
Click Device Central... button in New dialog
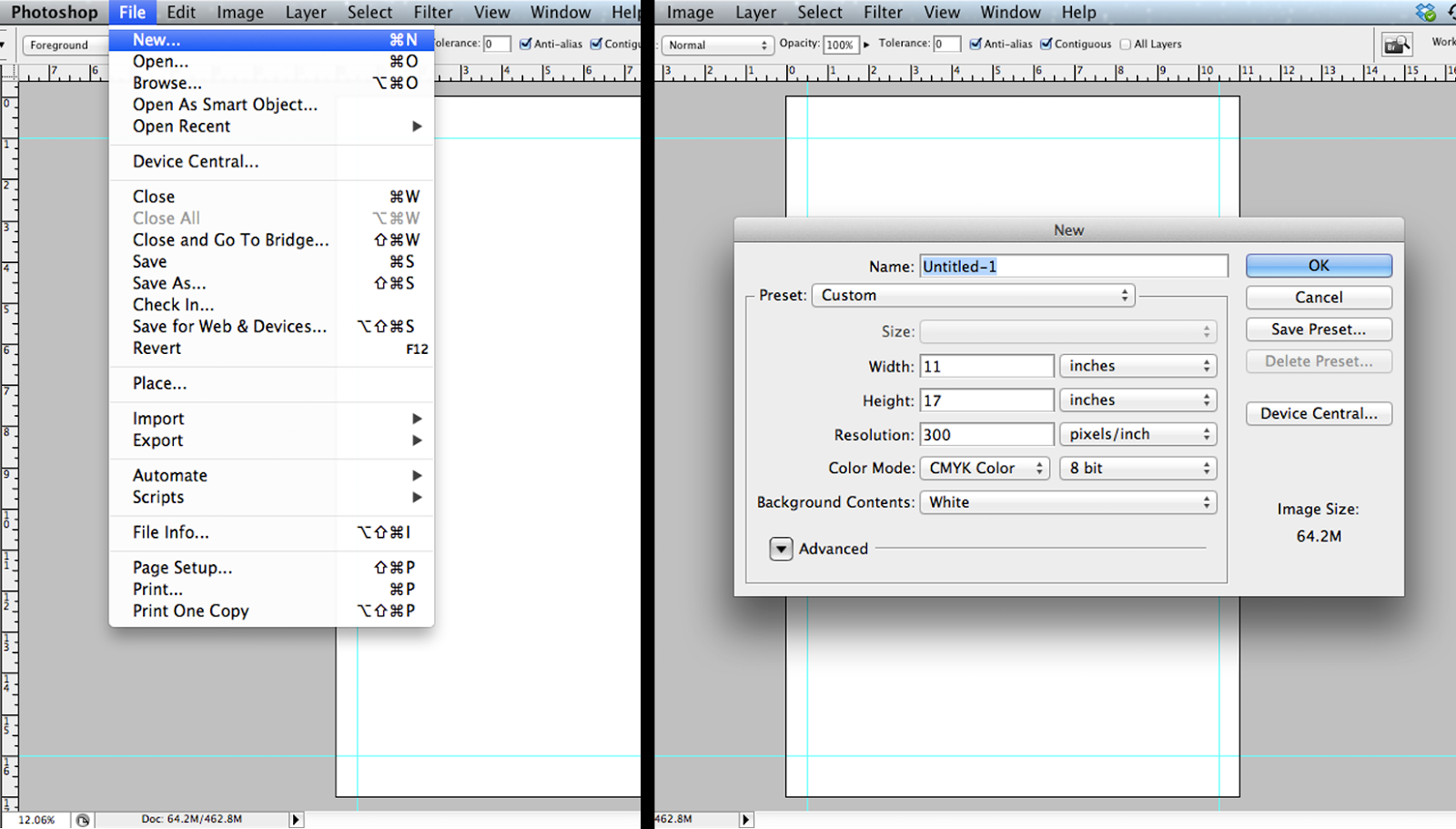(1319, 413)
